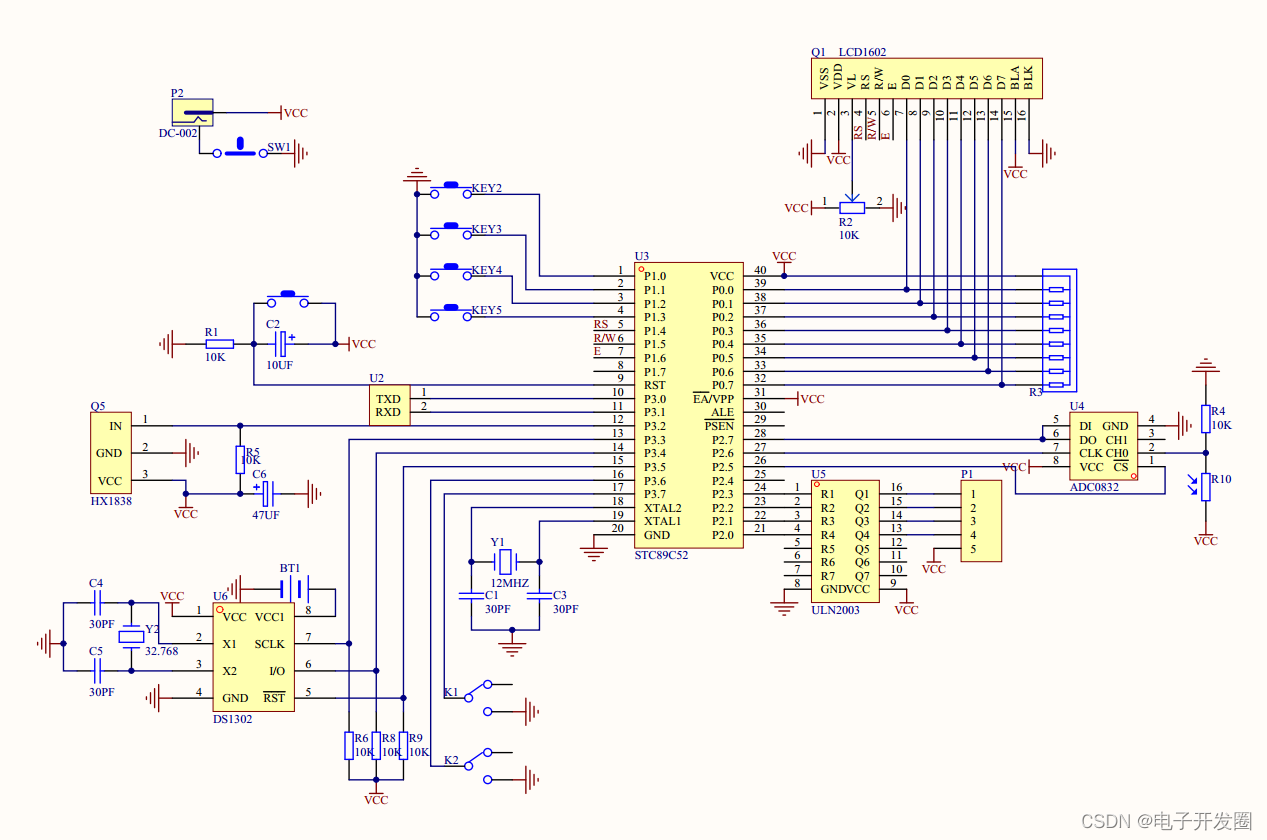
Task: Select the C2 electrolytic capacitor symbol
Action: [x=282, y=344]
